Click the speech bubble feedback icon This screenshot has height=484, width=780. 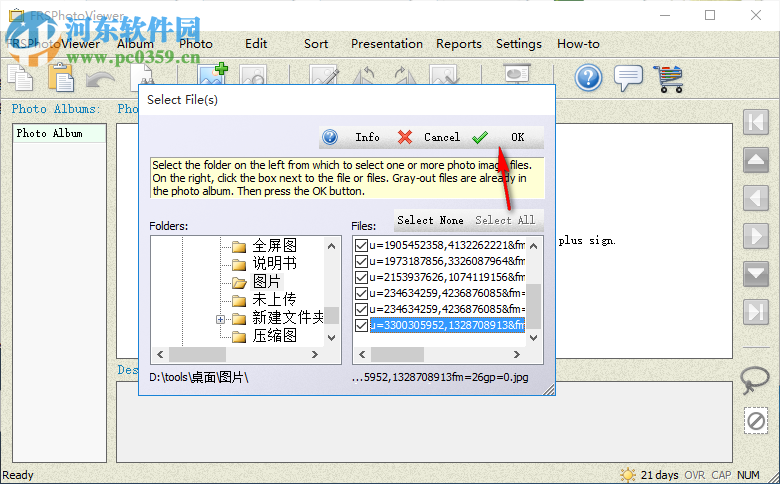628,78
